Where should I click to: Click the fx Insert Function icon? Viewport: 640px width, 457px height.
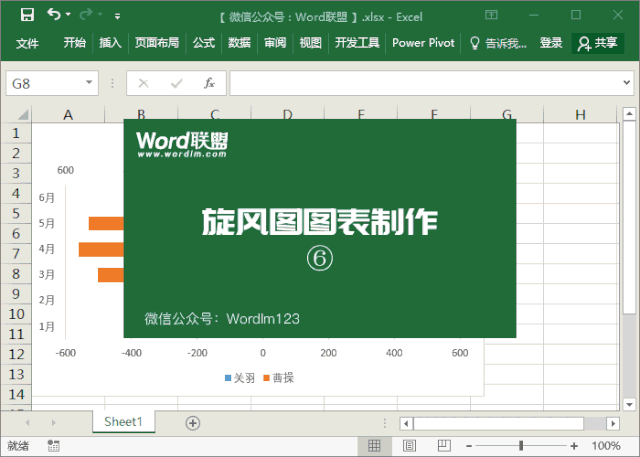pos(209,83)
